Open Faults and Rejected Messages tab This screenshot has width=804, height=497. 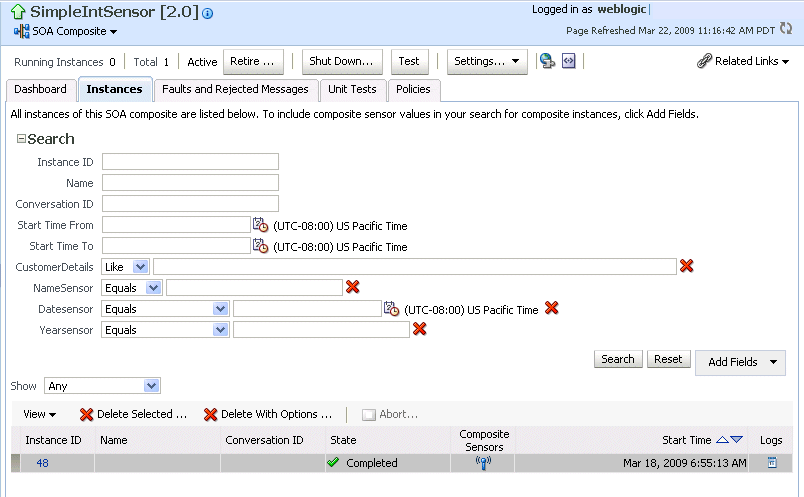tap(235, 89)
